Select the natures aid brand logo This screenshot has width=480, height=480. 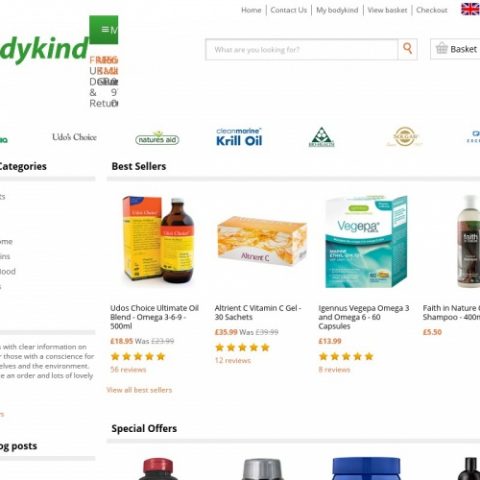(x=157, y=138)
